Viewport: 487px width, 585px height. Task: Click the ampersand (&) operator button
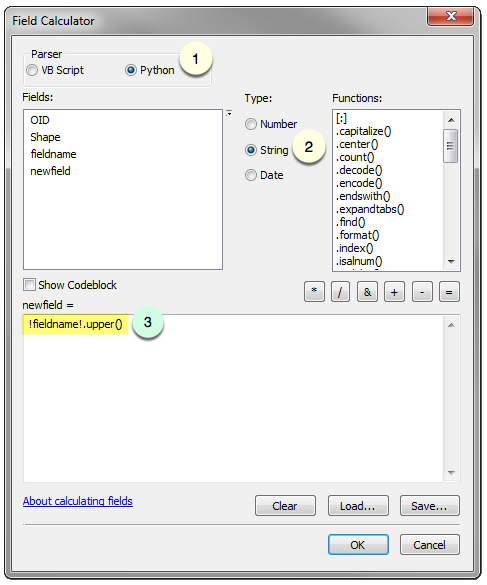click(367, 291)
